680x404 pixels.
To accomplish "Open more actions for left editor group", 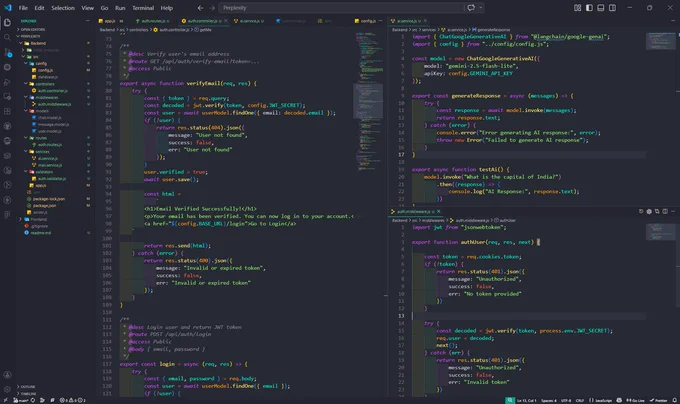I will point(380,21).
